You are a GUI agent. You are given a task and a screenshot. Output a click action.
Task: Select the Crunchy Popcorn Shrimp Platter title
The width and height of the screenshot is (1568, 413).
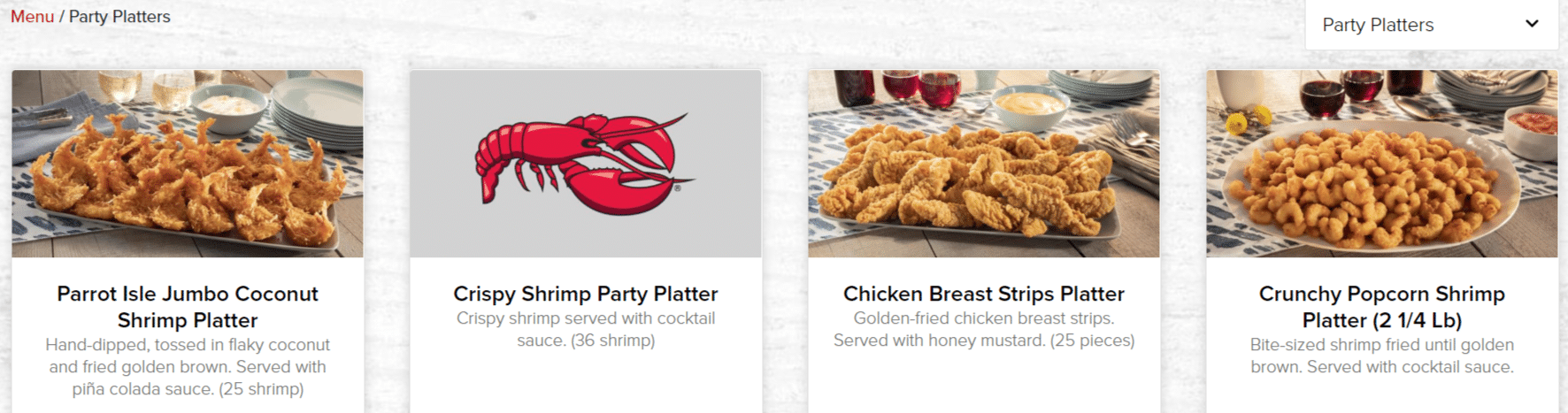(1382, 307)
